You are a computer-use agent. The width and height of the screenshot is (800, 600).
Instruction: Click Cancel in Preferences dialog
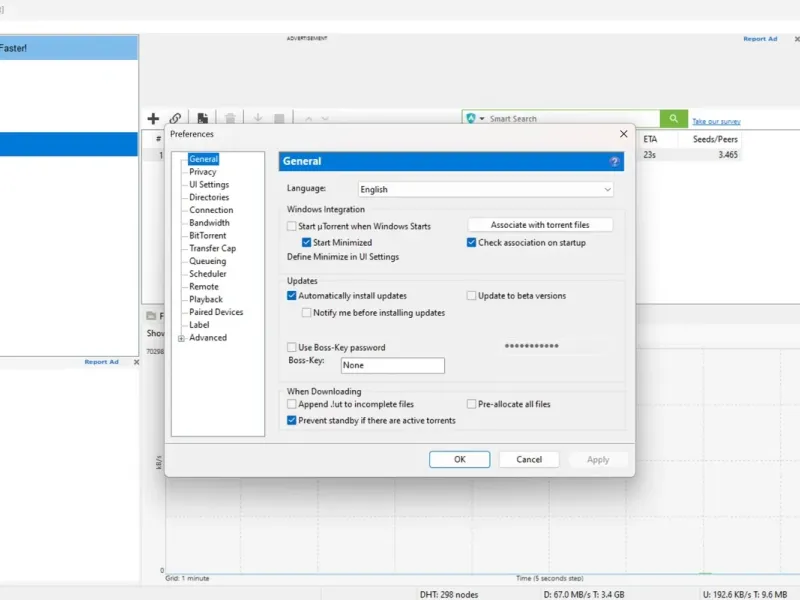point(529,459)
